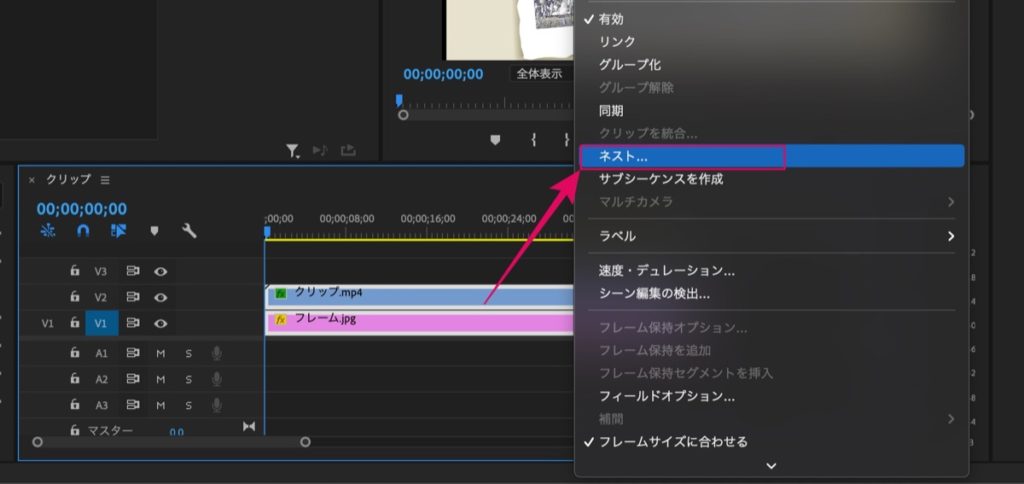Select the V1 track target button
Image resolution: width=1024 pixels, height=484 pixels.
click(101, 323)
